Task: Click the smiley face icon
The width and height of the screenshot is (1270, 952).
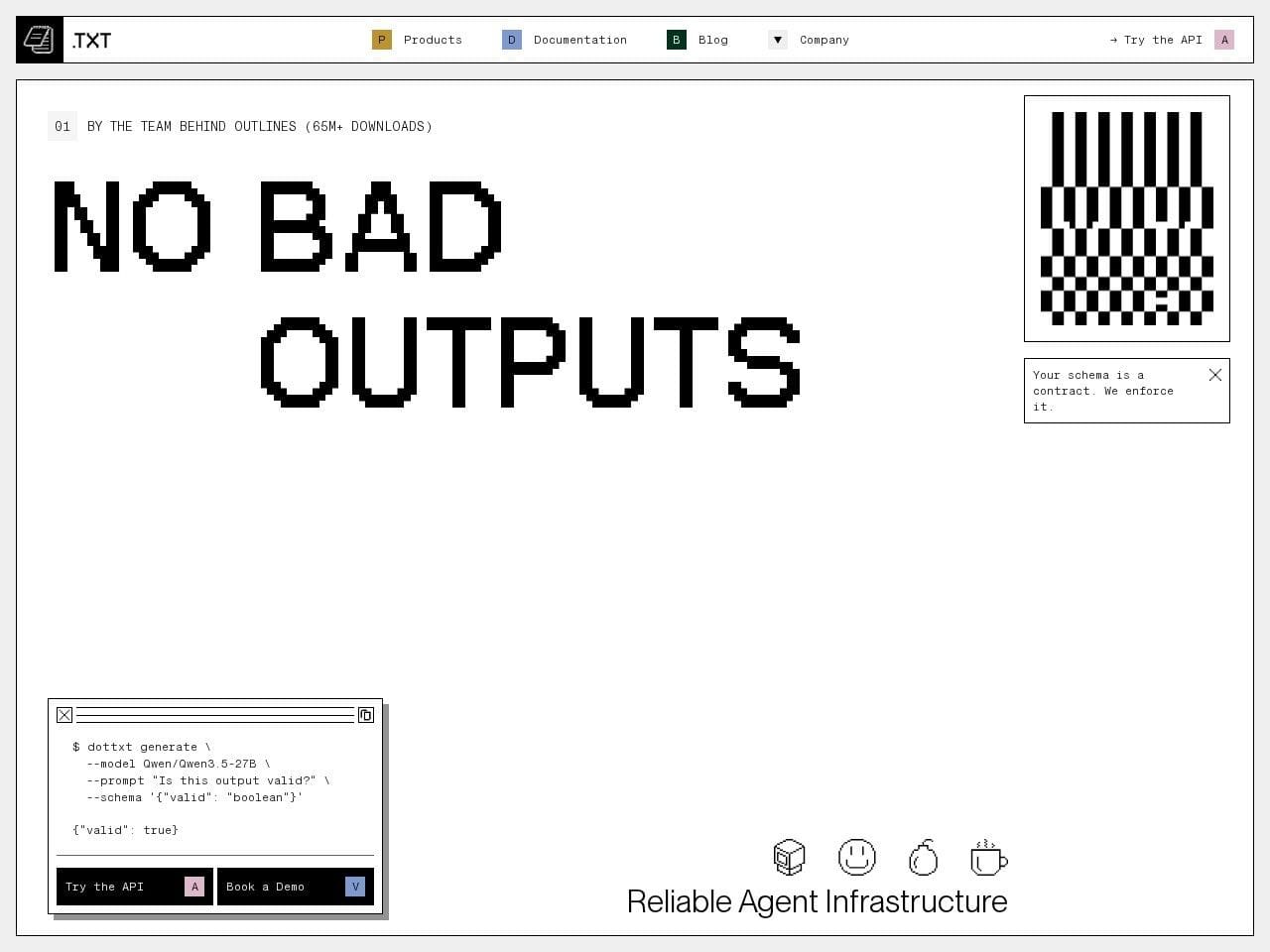Action: click(x=857, y=857)
